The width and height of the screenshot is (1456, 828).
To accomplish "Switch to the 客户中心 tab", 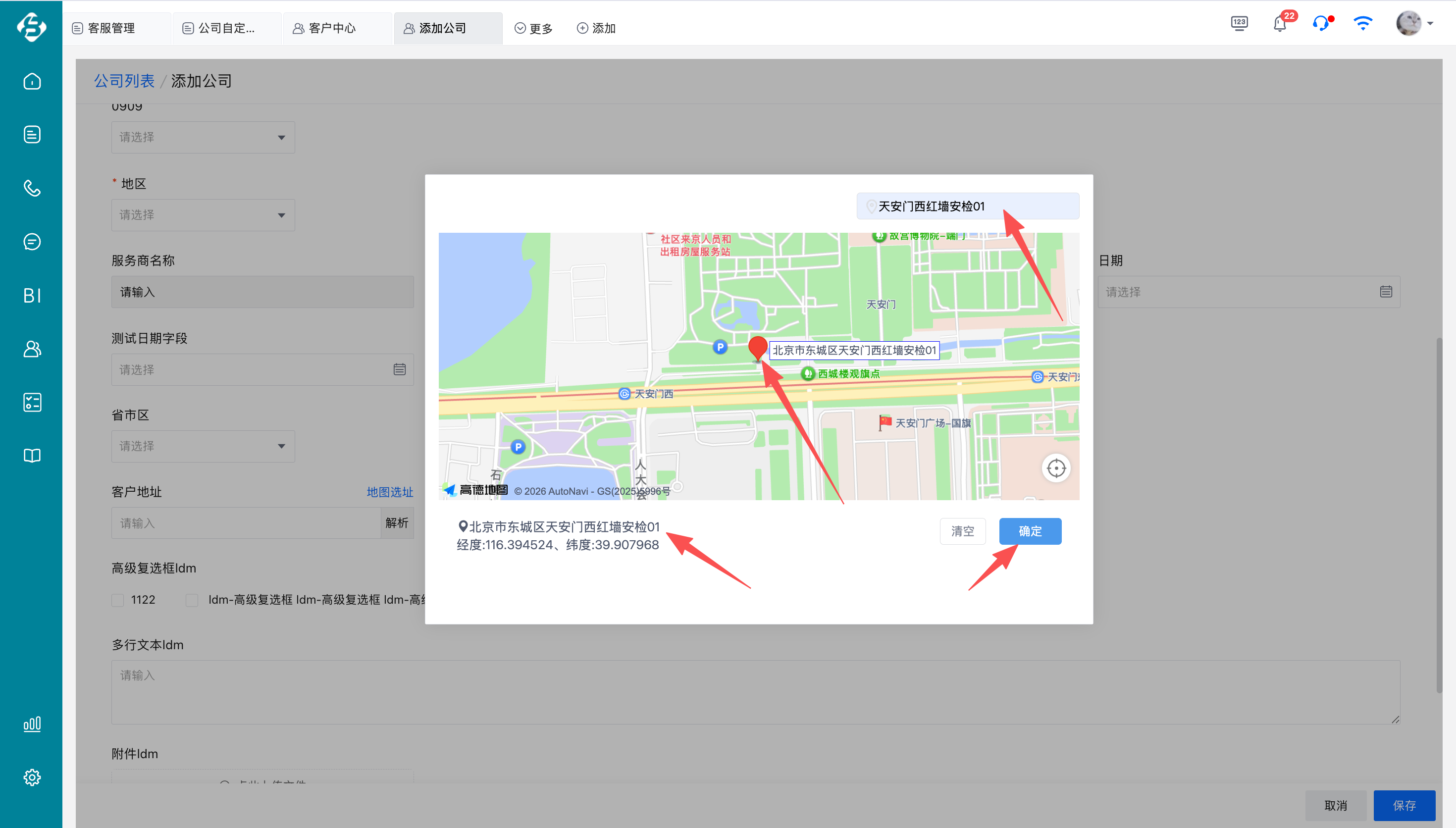I will click(x=331, y=28).
